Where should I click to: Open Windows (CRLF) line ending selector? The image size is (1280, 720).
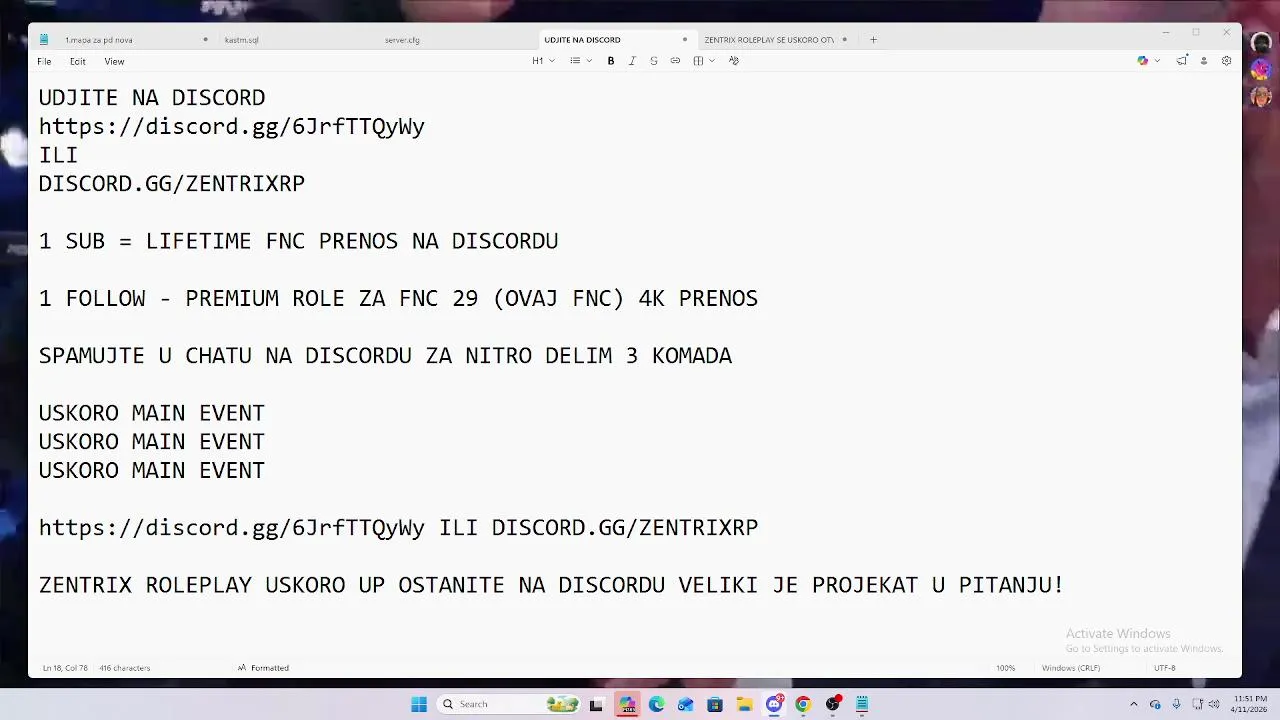pyautogui.click(x=1070, y=668)
